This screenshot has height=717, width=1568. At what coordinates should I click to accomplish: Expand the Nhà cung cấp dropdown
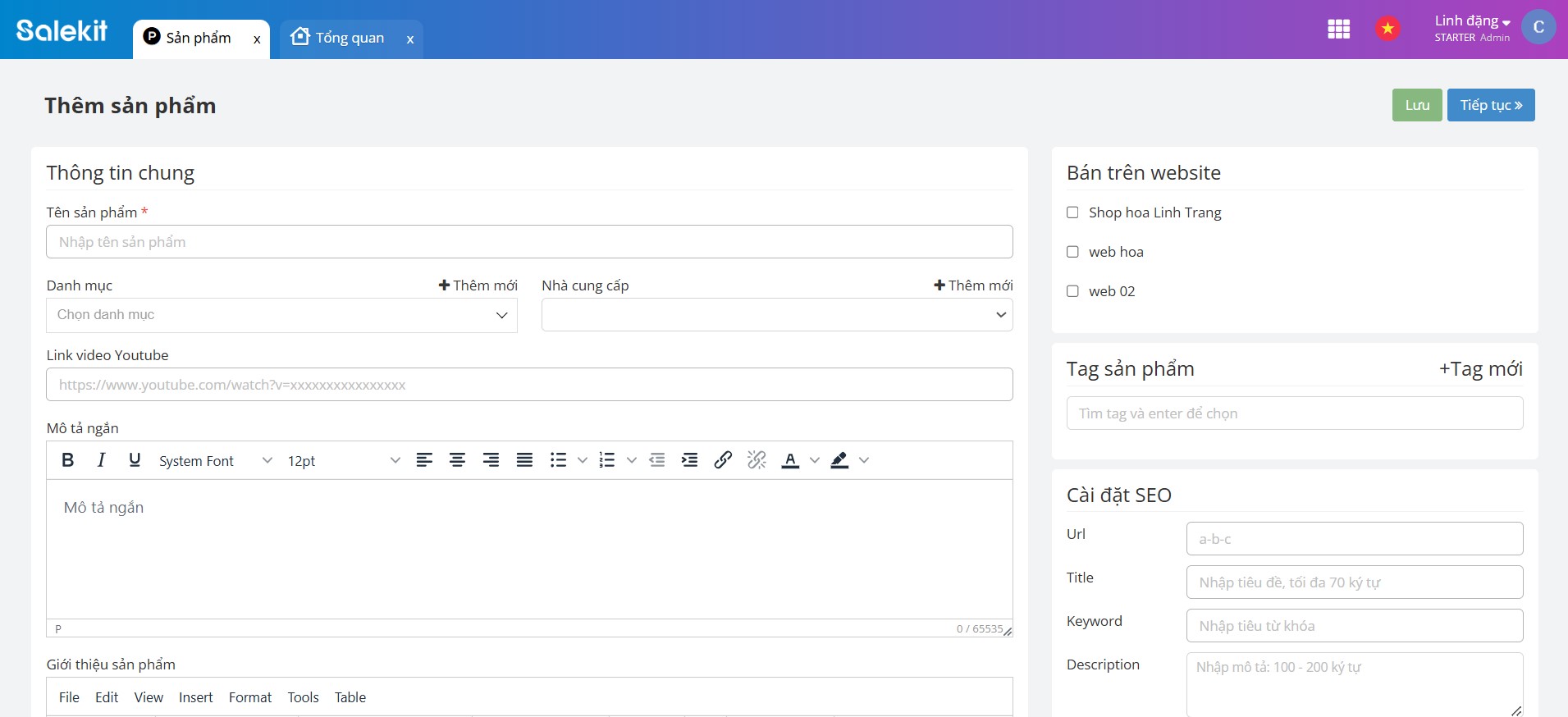coord(776,315)
